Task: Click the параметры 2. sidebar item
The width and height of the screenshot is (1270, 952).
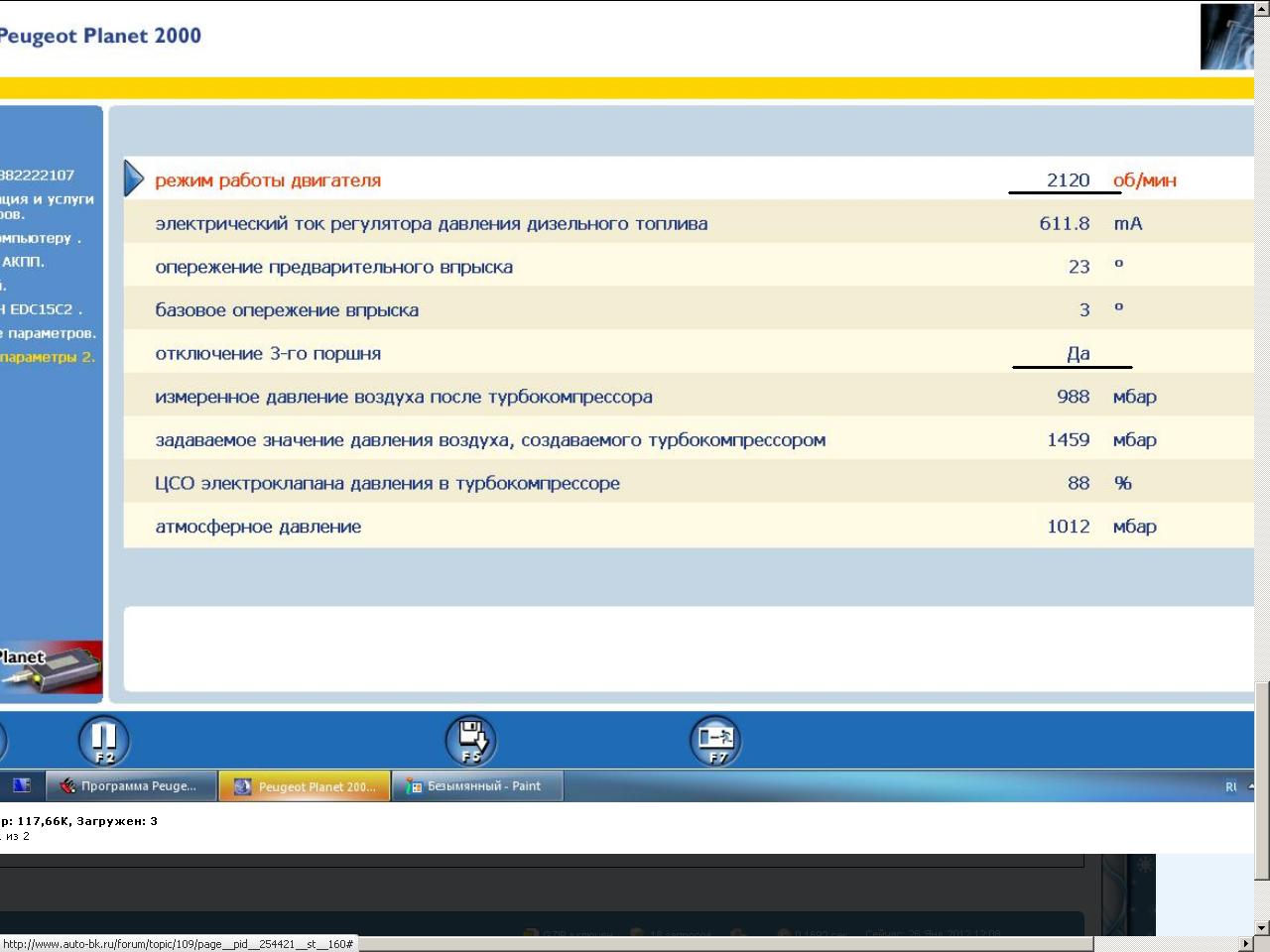Action: point(48,357)
